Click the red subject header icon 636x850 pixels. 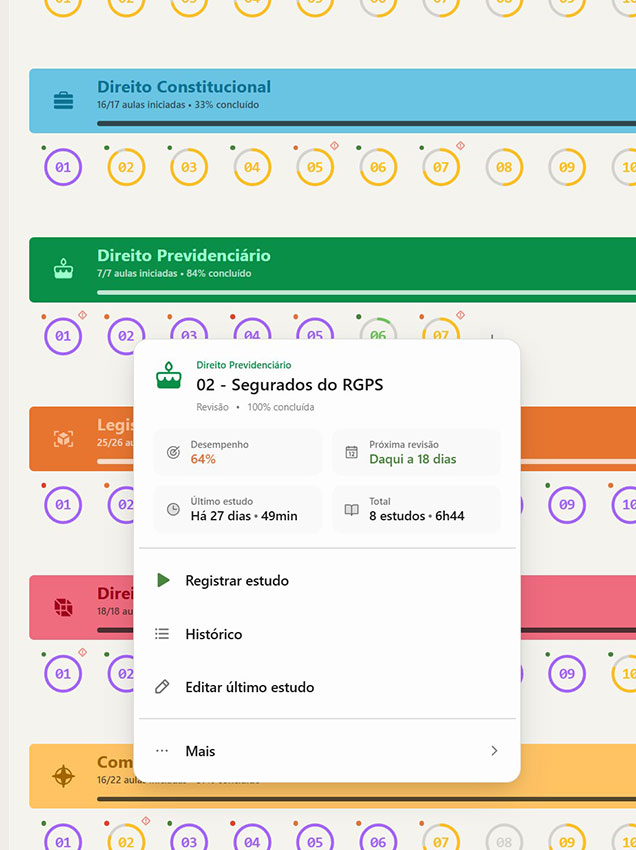click(63, 607)
